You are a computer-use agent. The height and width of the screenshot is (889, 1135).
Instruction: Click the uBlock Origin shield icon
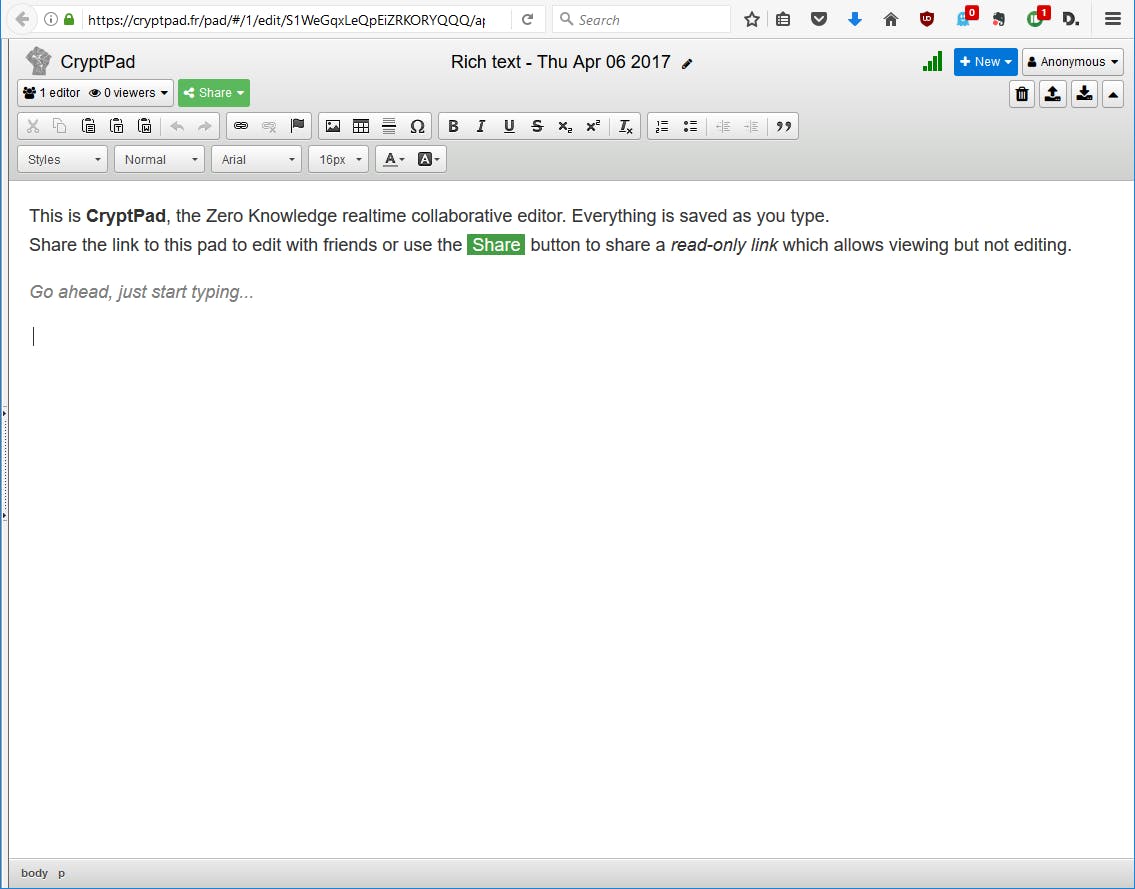coord(927,20)
